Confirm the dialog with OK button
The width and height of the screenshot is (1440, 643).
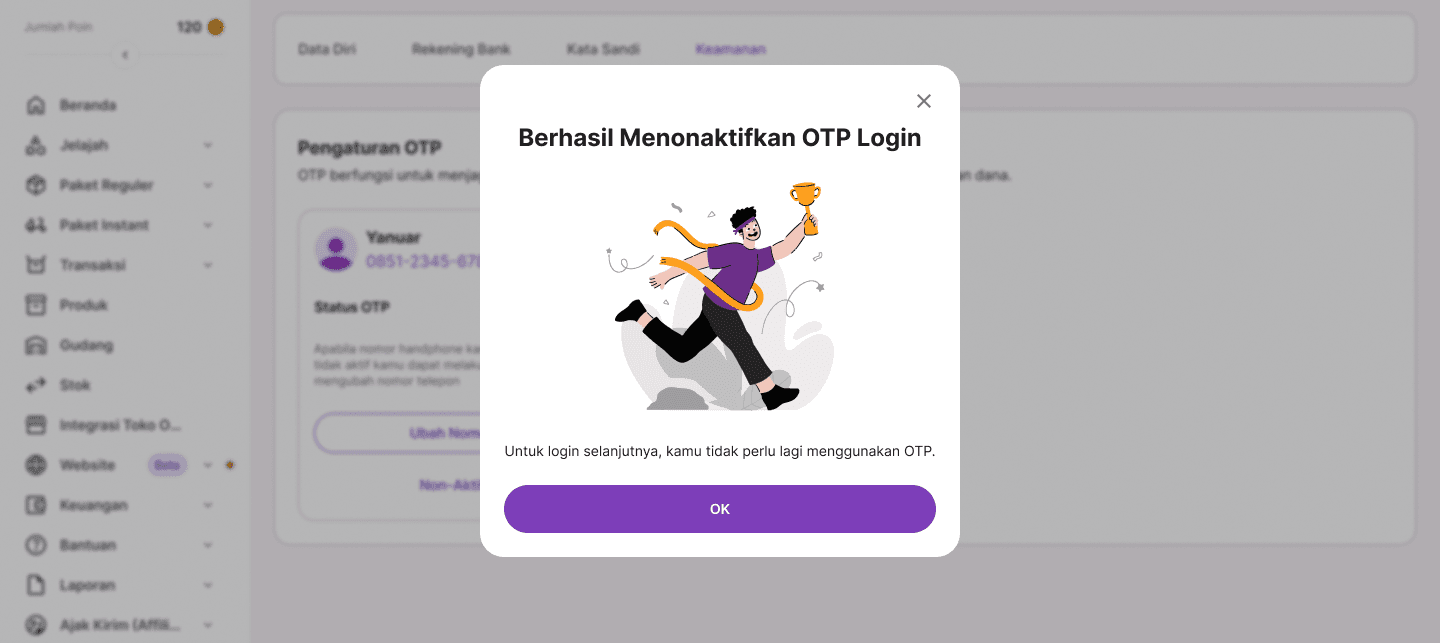pyautogui.click(x=720, y=509)
